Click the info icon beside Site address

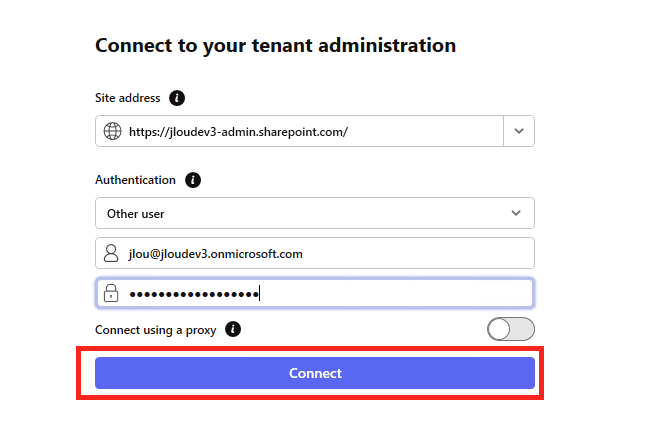[x=177, y=98]
